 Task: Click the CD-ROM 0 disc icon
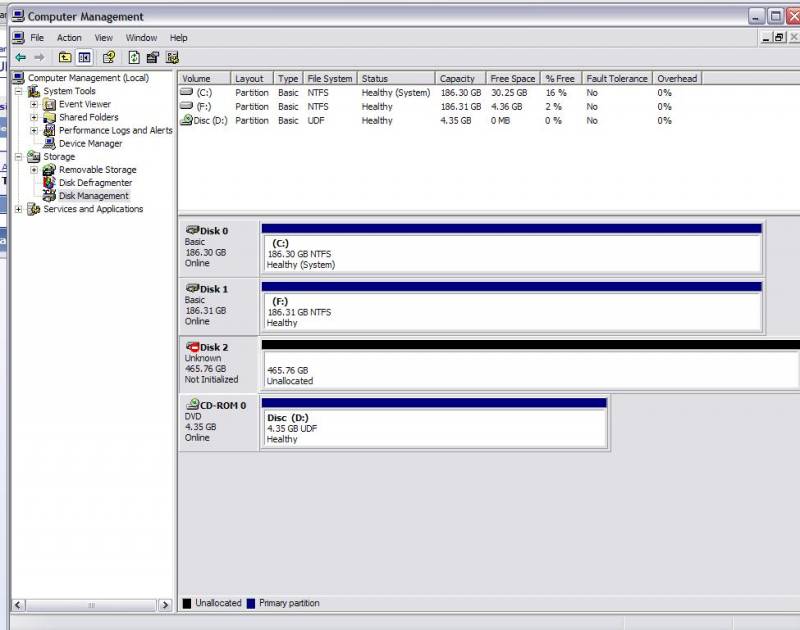pyautogui.click(x=192, y=405)
